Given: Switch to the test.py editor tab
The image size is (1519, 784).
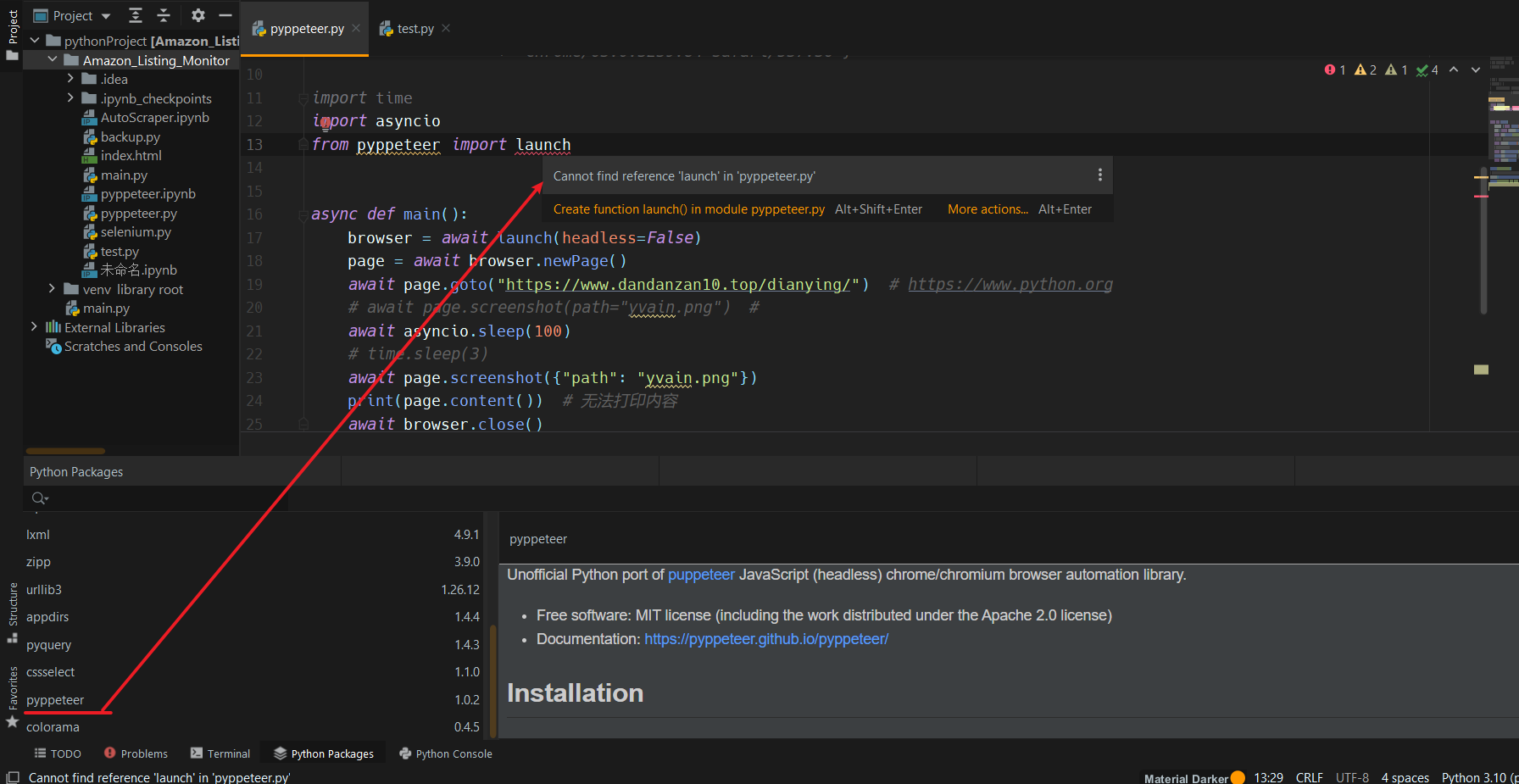Looking at the screenshot, I should tap(414, 28).
